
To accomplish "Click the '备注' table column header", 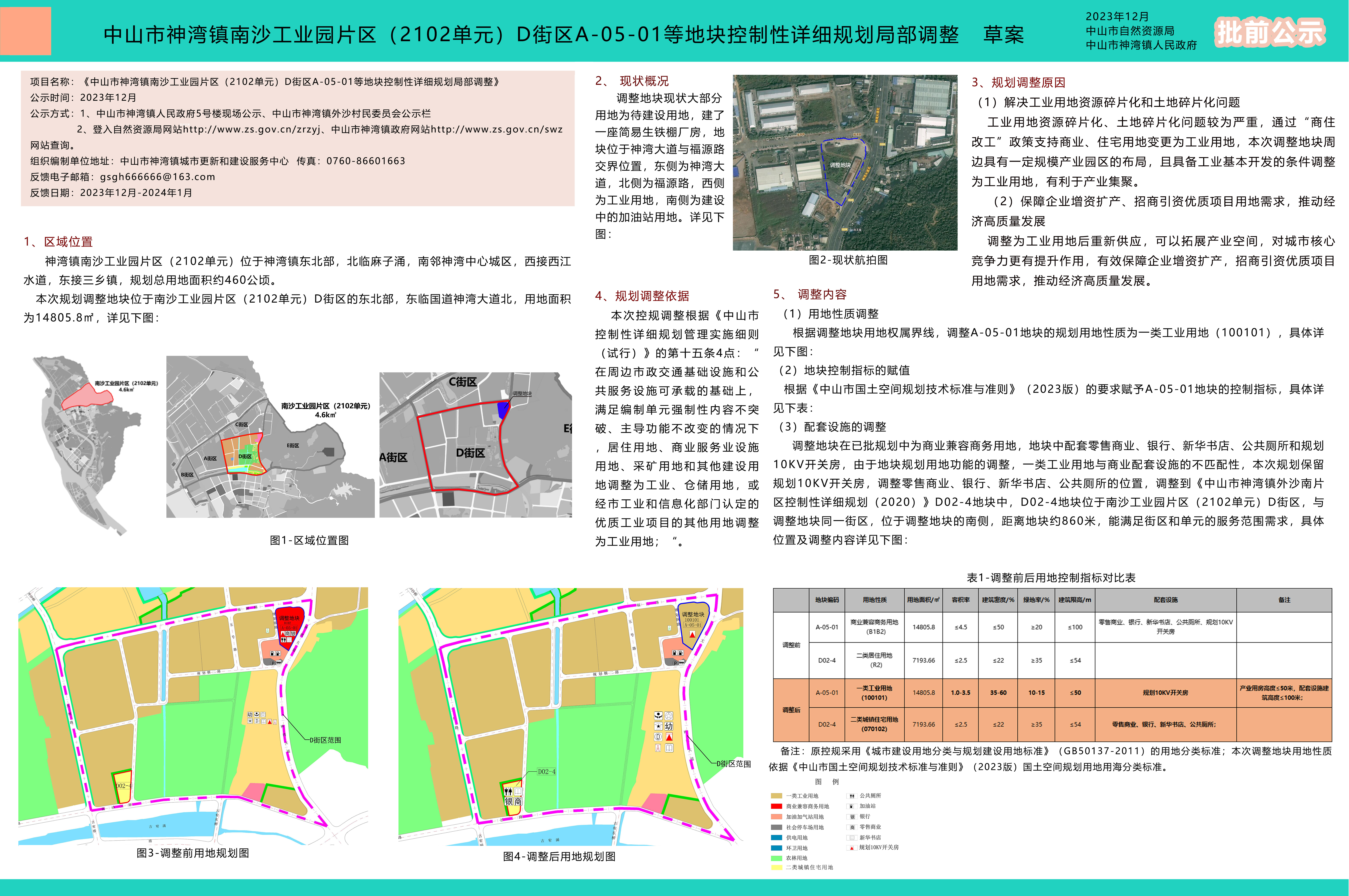I will click(x=1284, y=600).
